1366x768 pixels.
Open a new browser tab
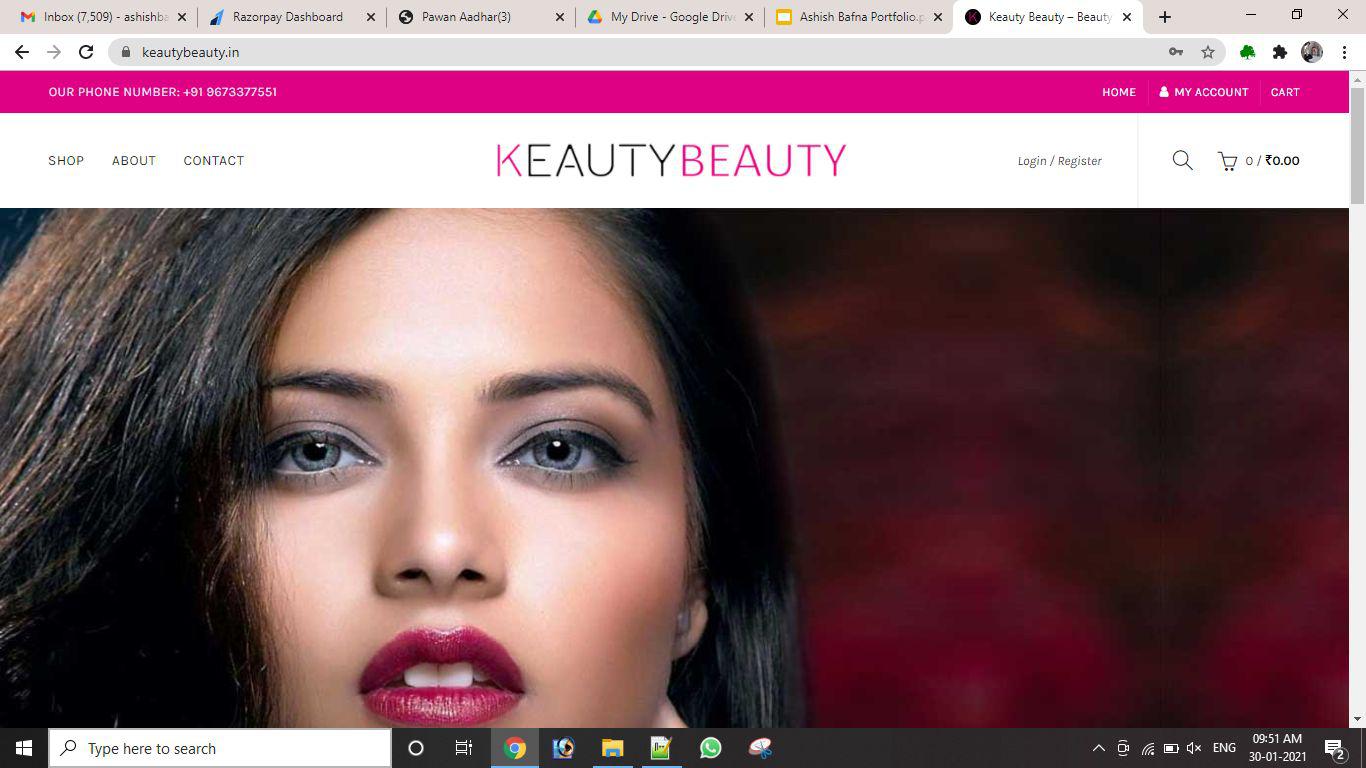(x=1164, y=17)
